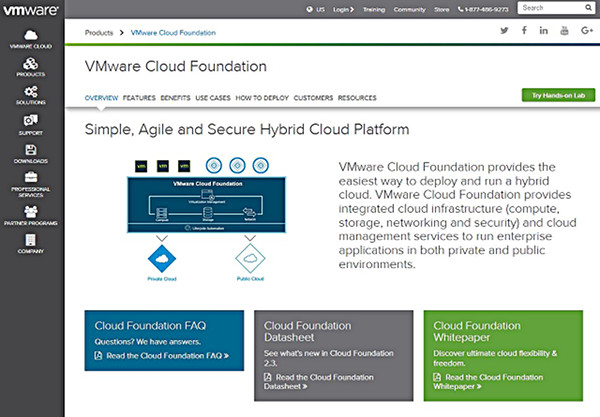Screen dimensions: 600x417
Task: Share on Twitter icon
Action: pos(504,31)
